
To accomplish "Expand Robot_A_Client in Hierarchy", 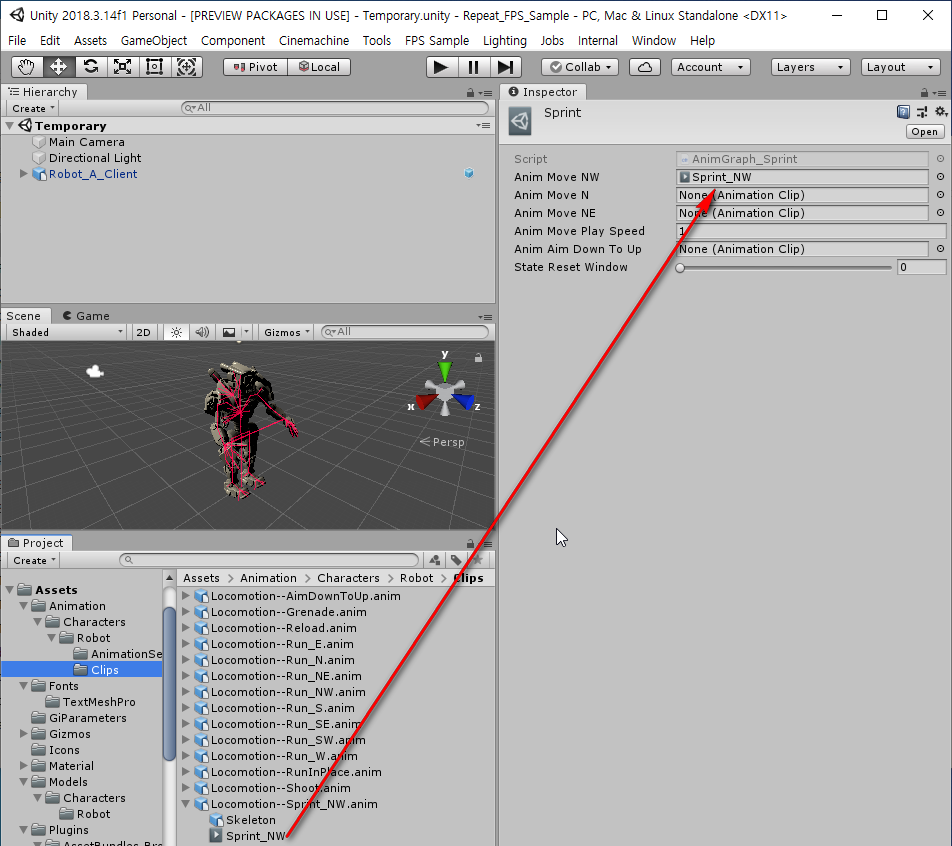I will pyautogui.click(x=24, y=174).
